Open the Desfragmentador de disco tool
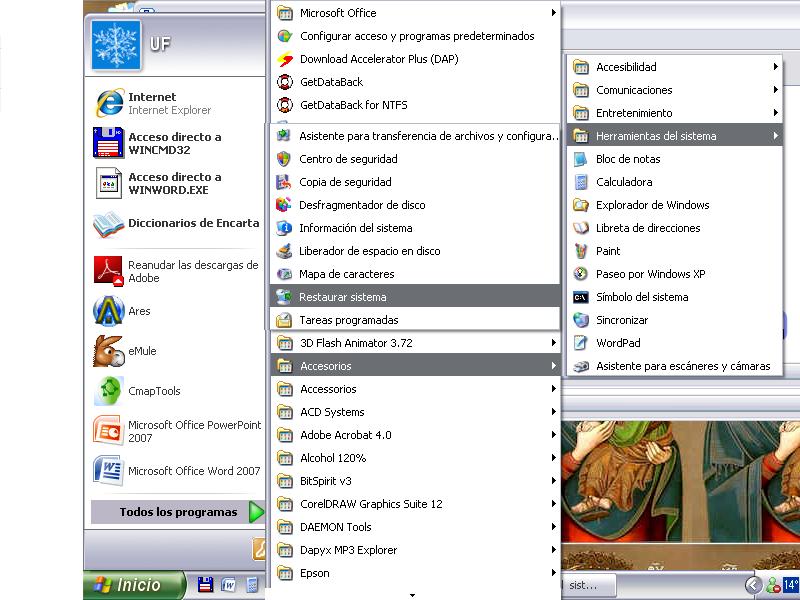Viewport: 800px width, 600px height. [361, 205]
